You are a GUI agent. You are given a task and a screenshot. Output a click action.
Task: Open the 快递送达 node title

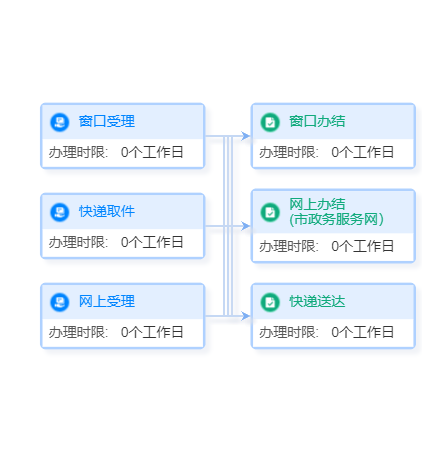point(317,301)
